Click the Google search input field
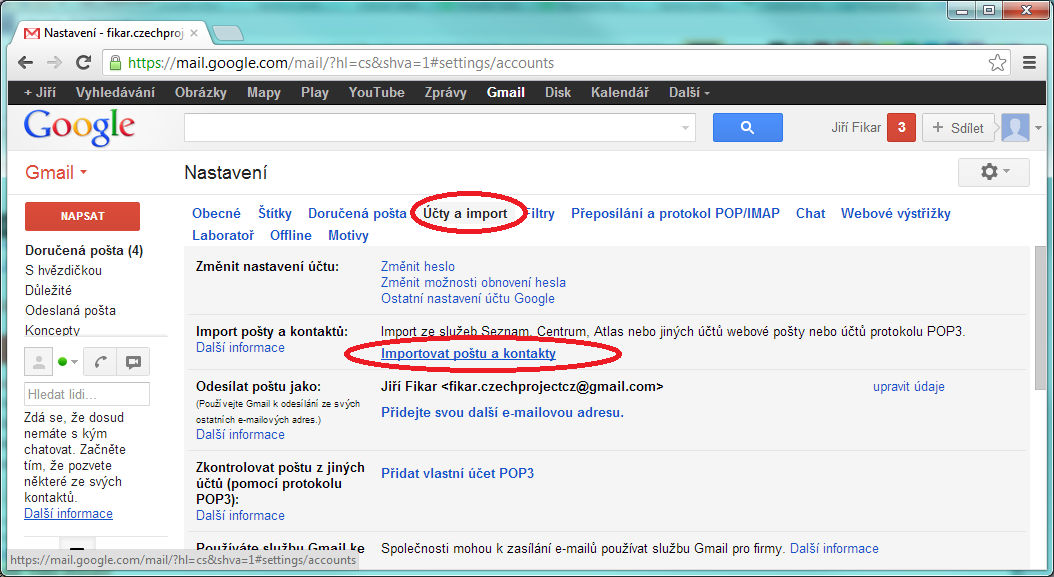Screen dimensions: 1054x577 (x=440, y=128)
